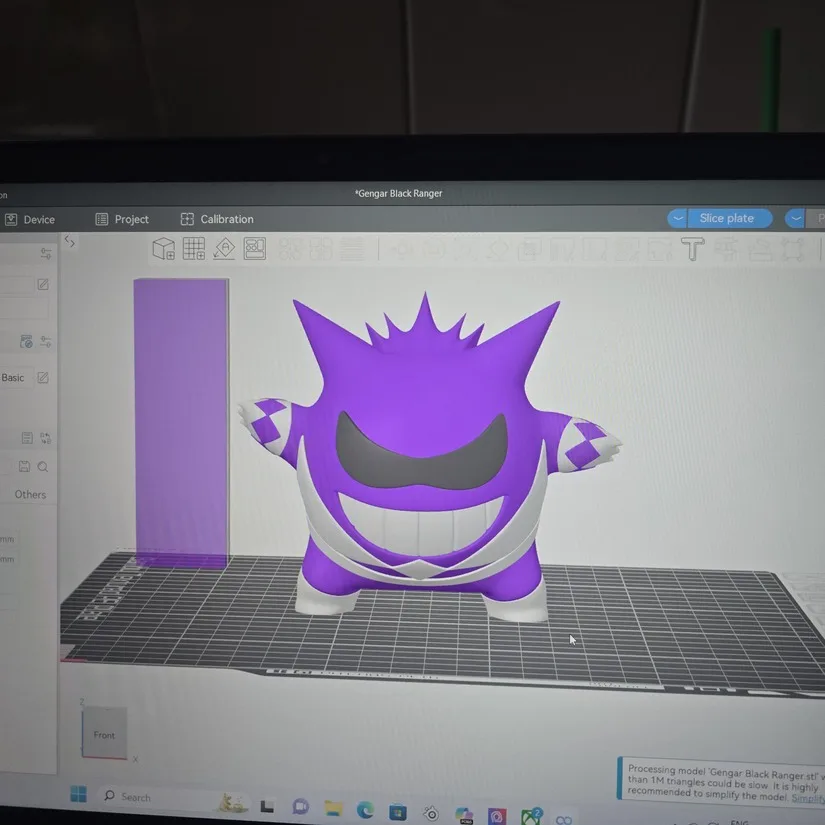
Task: Open the Print button dropdown chevron
Action: (x=795, y=218)
